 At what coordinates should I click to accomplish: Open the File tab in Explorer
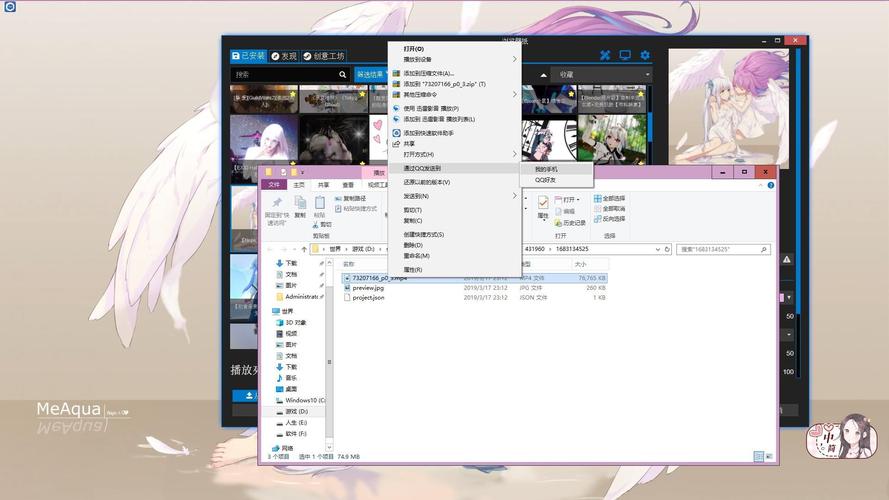click(274, 185)
